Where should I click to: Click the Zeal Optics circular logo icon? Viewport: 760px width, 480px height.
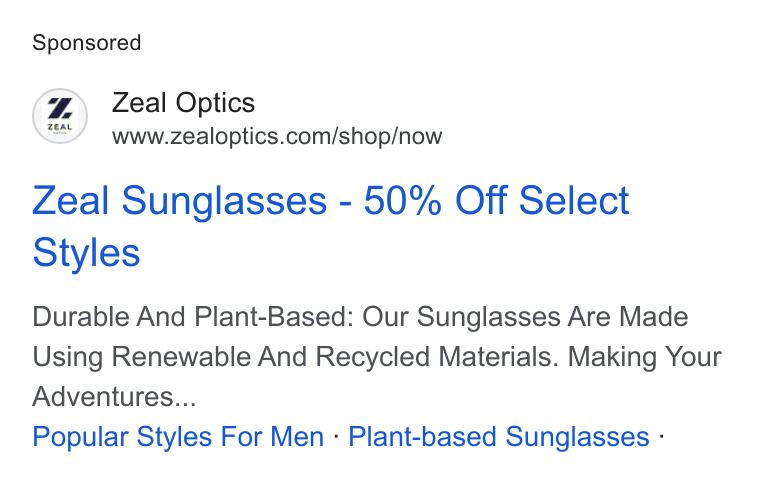(60, 116)
